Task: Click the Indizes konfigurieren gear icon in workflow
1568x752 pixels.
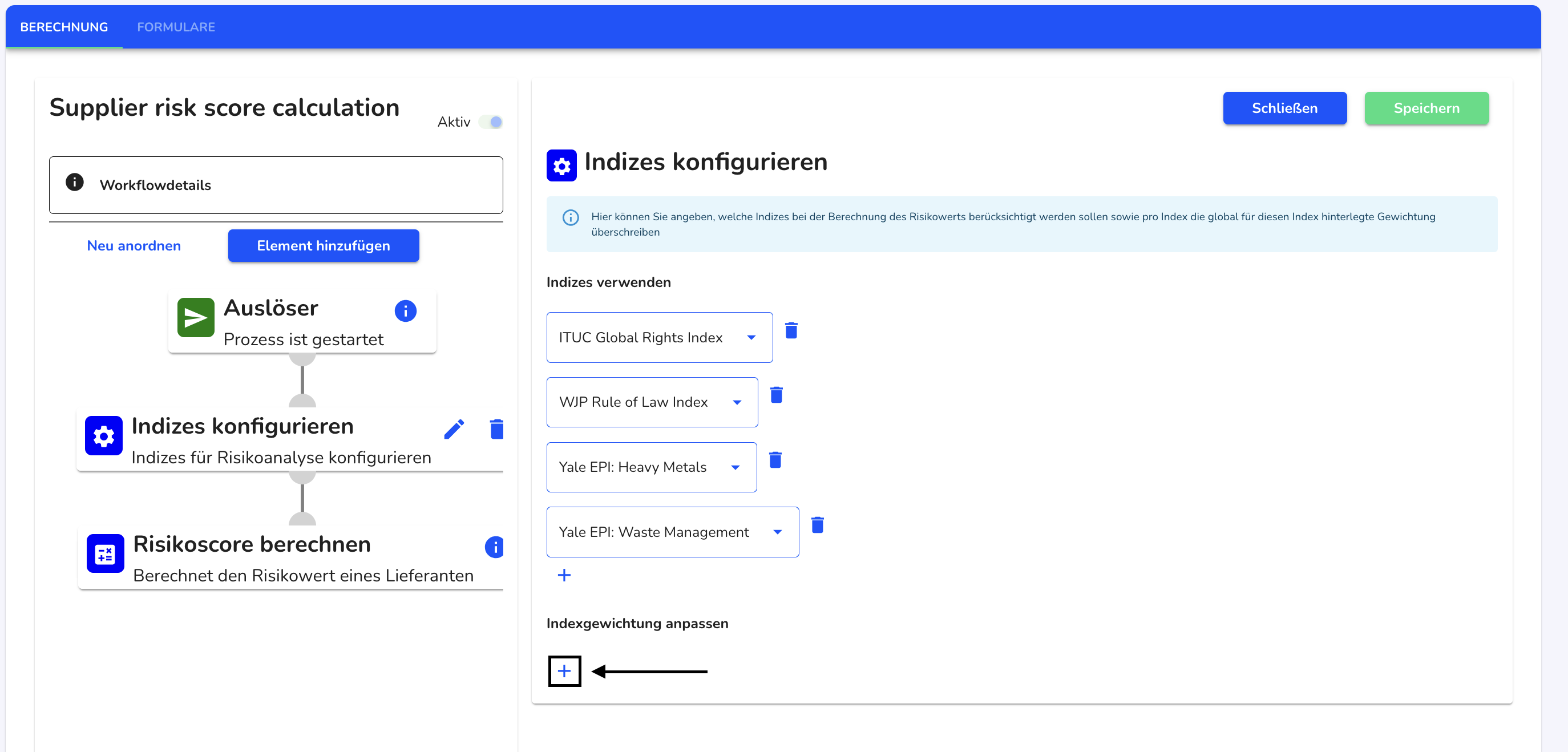Action: point(103,436)
